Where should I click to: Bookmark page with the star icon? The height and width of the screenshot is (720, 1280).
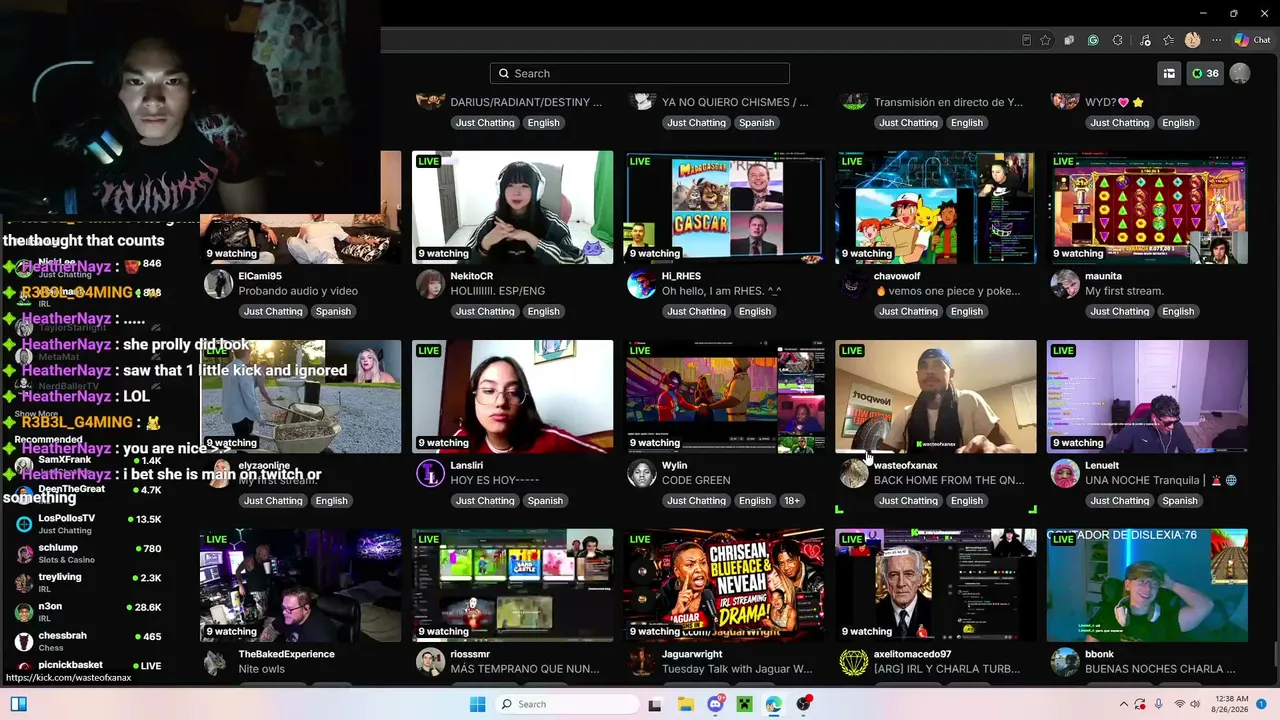pyautogui.click(x=1045, y=40)
